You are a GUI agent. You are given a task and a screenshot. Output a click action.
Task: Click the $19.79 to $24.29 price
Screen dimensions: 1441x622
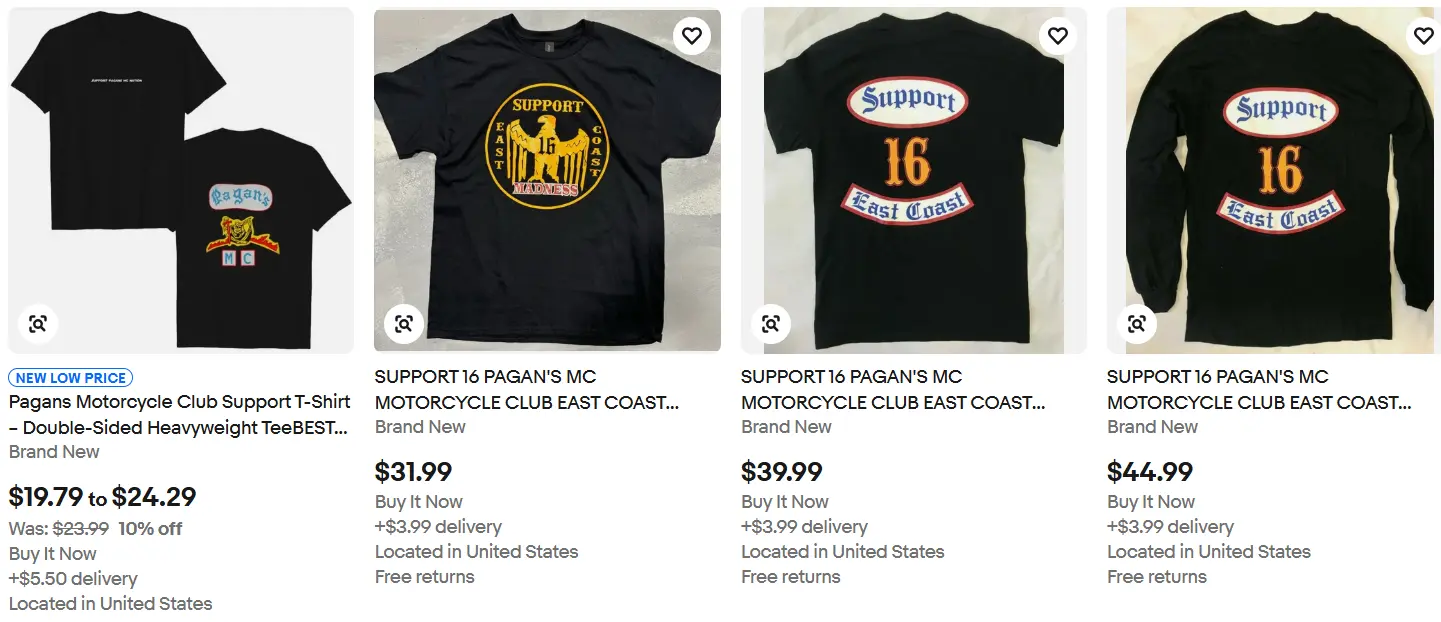(x=103, y=497)
